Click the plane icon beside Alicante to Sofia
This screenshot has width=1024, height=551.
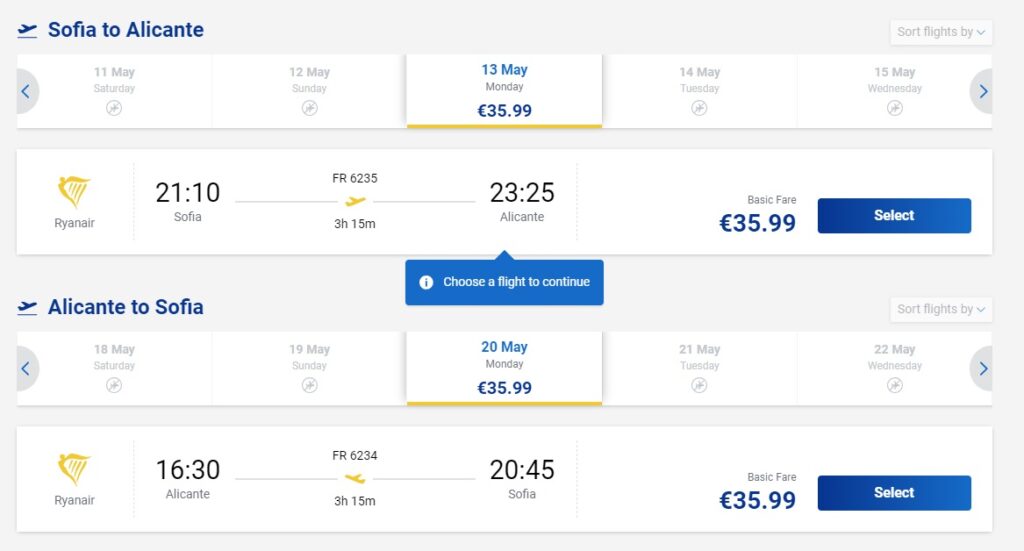[28, 308]
